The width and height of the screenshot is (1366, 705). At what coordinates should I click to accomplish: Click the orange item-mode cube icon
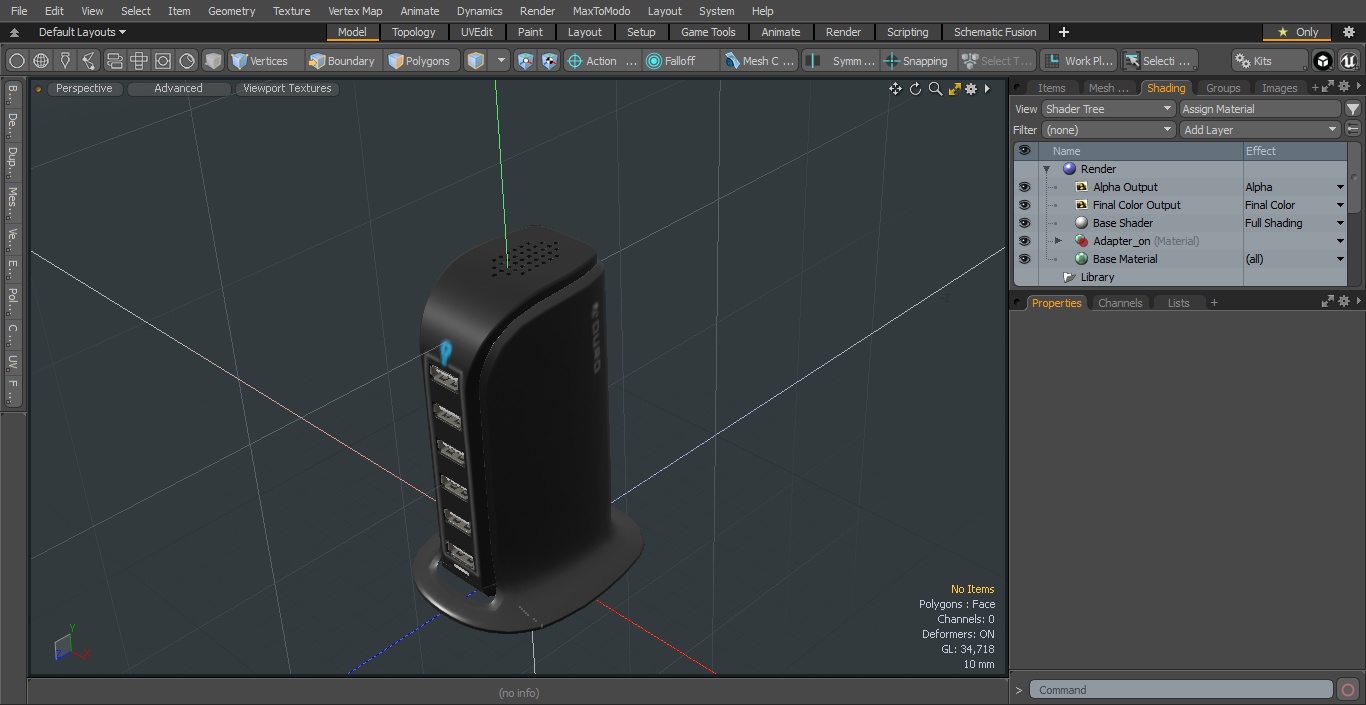(476, 61)
